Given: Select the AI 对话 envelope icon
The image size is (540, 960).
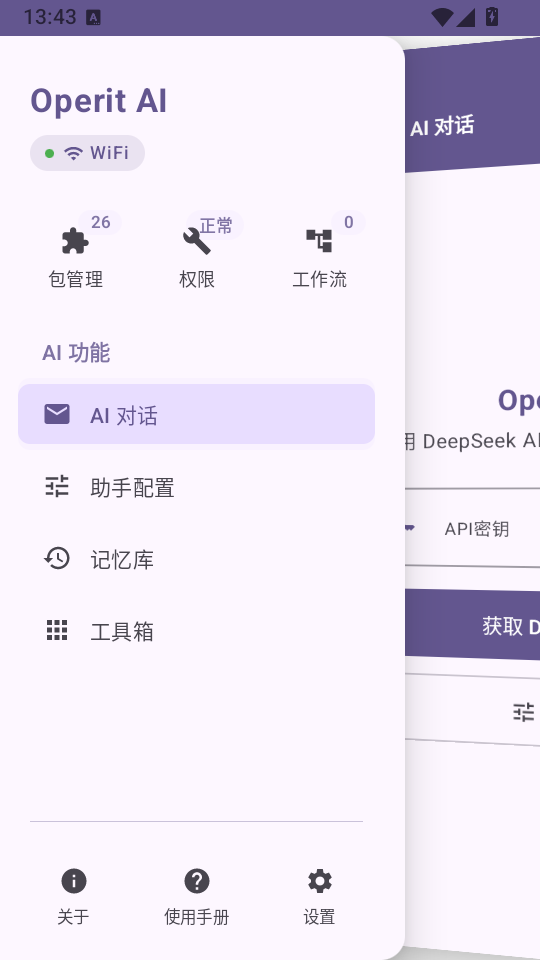Looking at the screenshot, I should tap(57, 414).
